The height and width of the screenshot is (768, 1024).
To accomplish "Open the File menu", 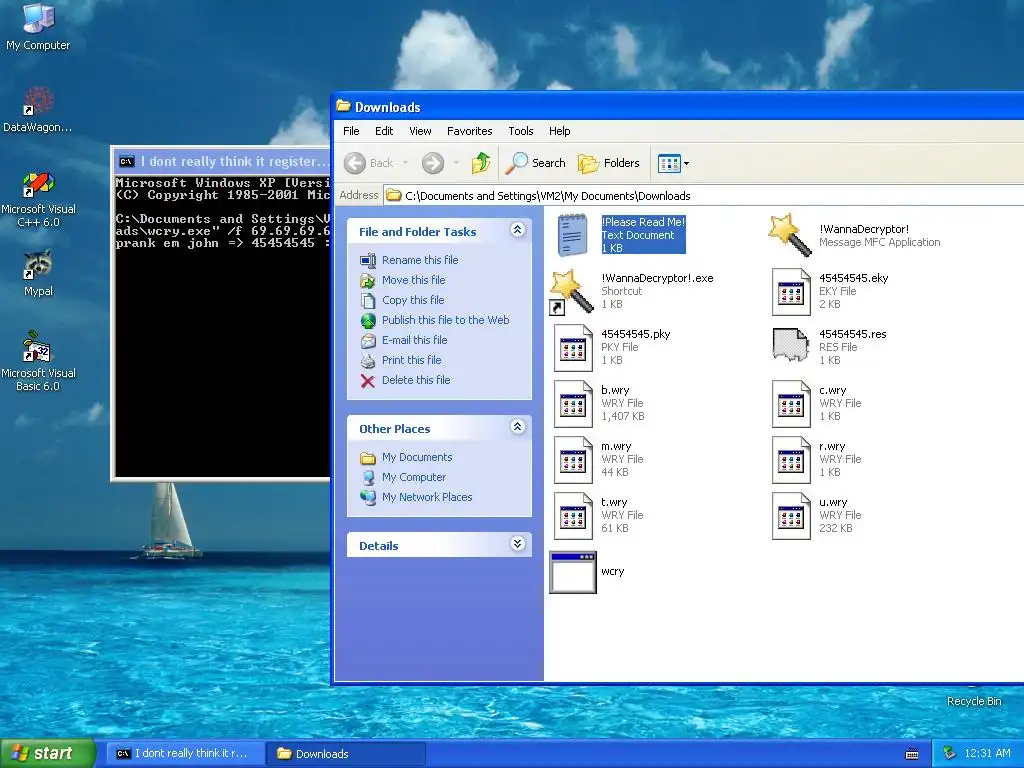I will click(x=351, y=131).
